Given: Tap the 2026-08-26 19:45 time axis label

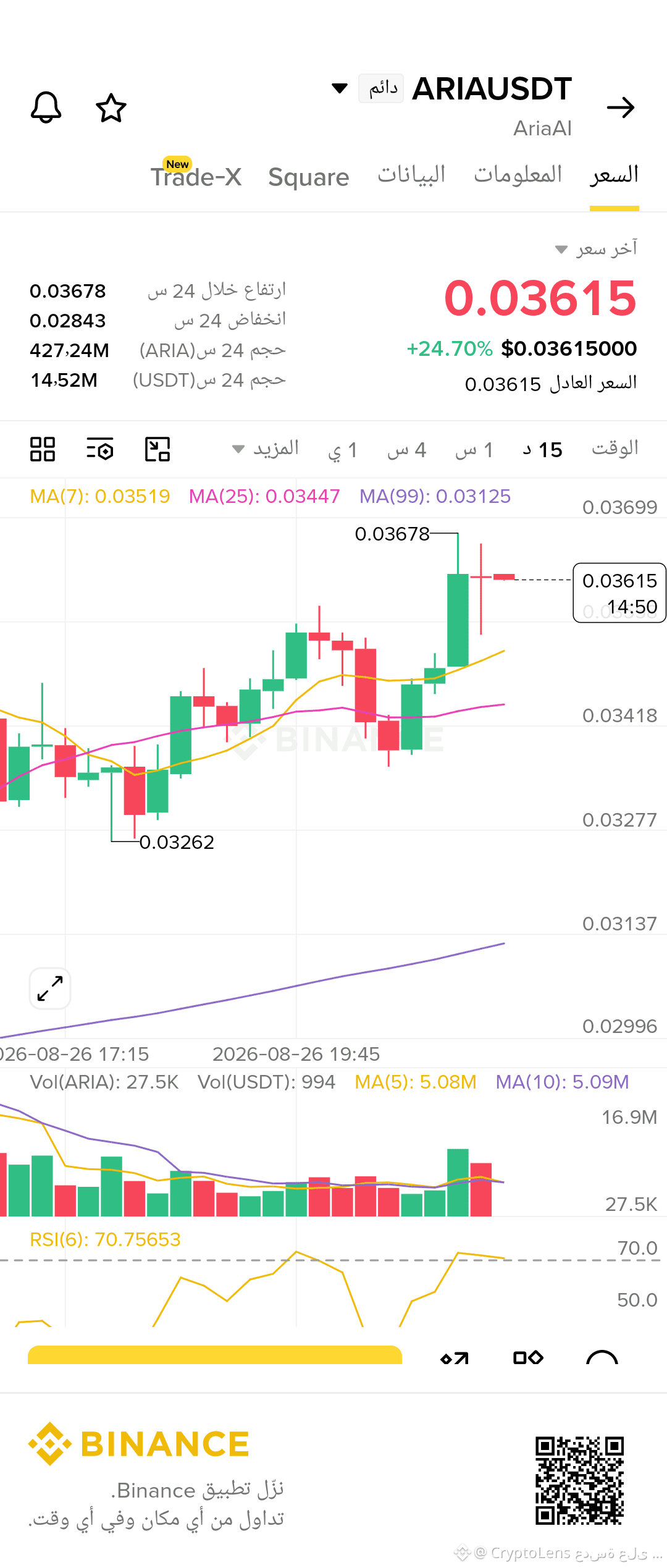Looking at the screenshot, I should [x=296, y=1053].
